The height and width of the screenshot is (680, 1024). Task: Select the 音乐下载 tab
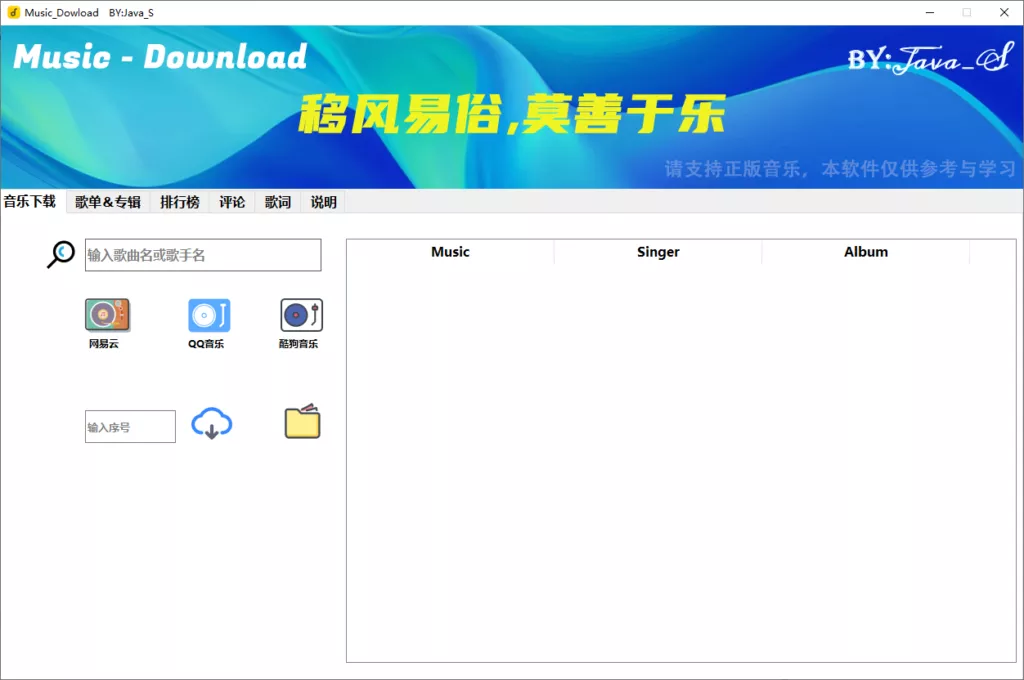[x=30, y=201]
